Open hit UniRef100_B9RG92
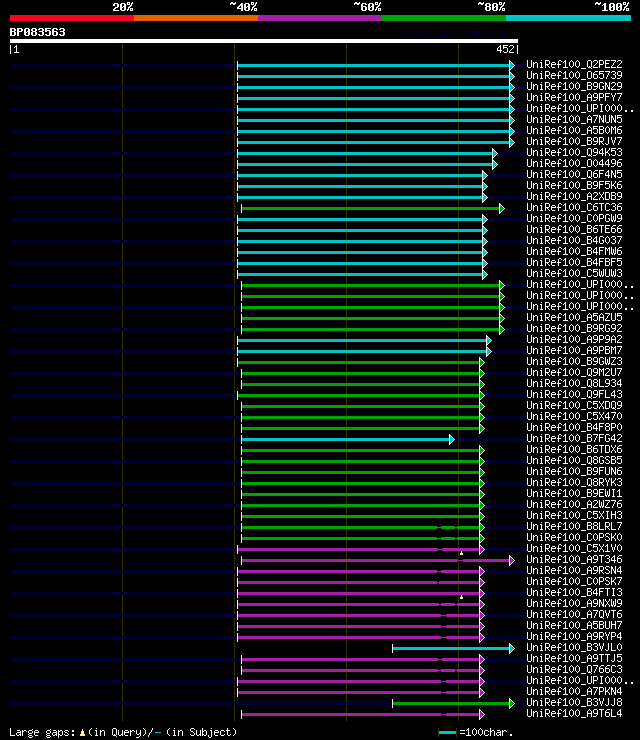The height and width of the screenshot is (740, 640). pyautogui.click(x=574, y=328)
